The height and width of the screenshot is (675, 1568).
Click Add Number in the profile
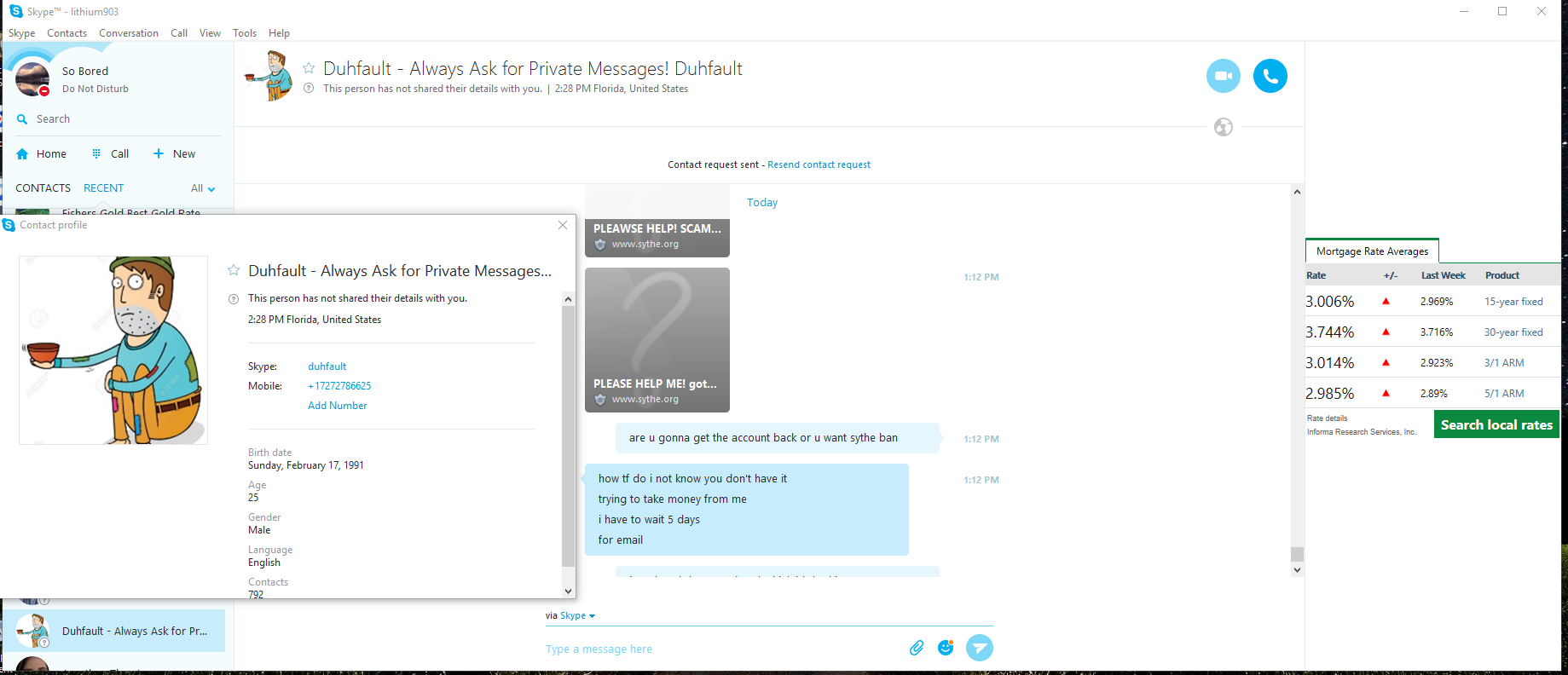click(338, 406)
